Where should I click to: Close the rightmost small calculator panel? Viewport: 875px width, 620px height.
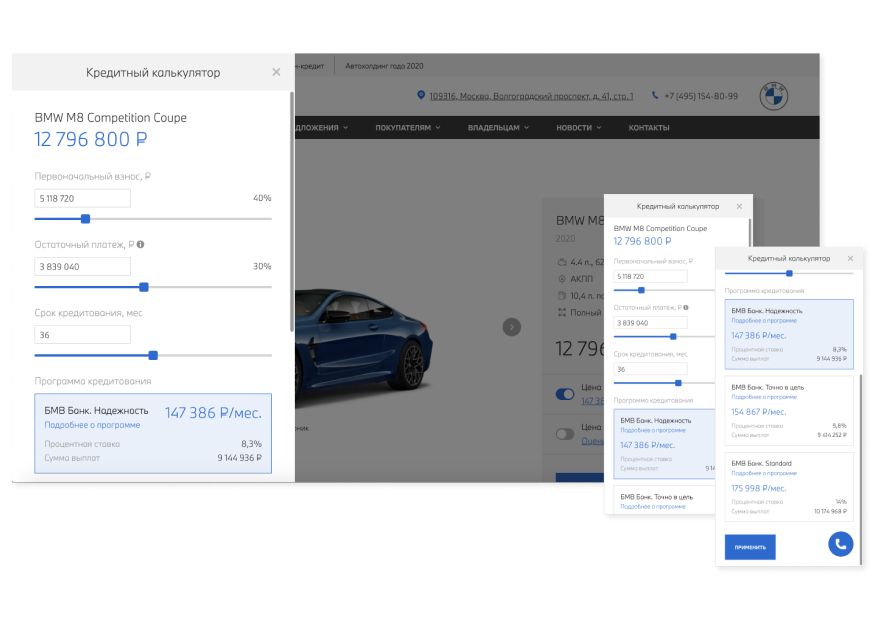pyautogui.click(x=850, y=258)
